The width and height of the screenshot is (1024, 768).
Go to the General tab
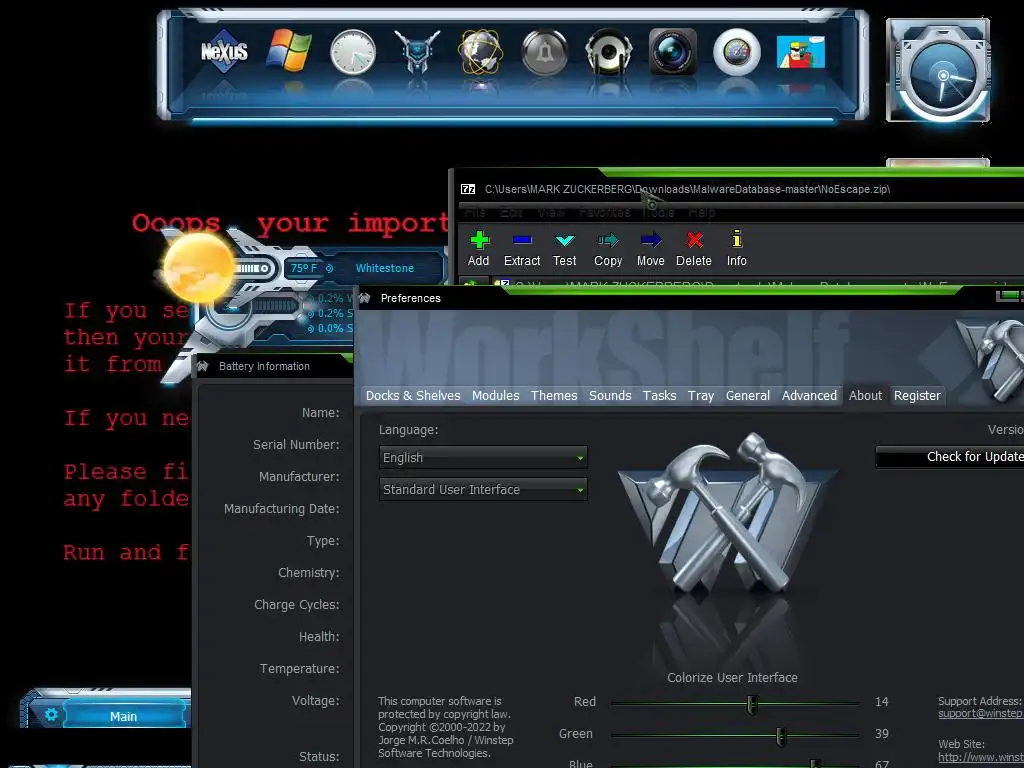(748, 395)
